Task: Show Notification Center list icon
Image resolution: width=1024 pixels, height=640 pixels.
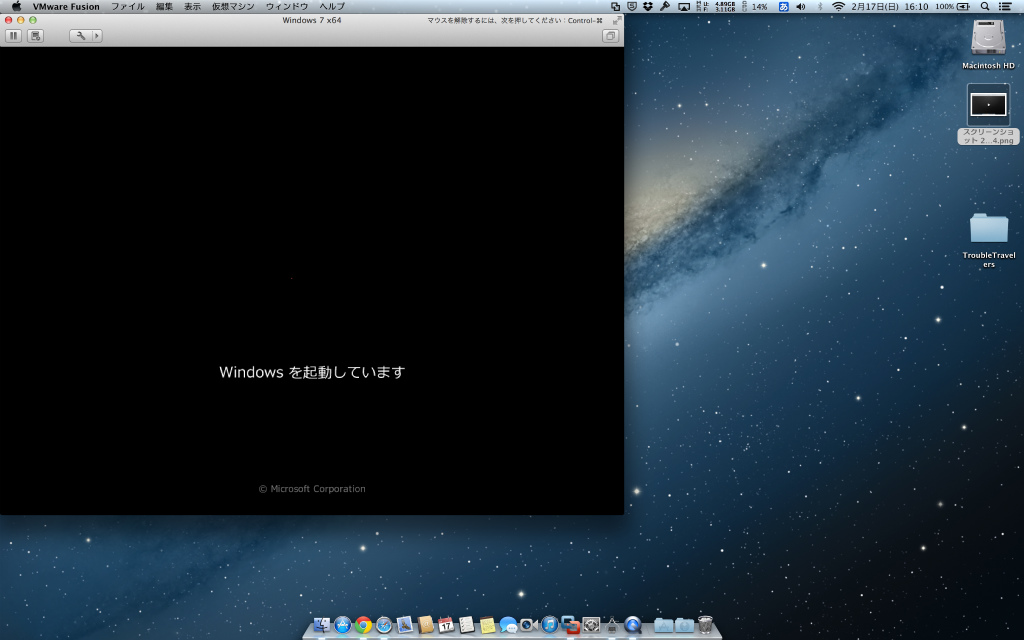Action: tap(1006, 7)
